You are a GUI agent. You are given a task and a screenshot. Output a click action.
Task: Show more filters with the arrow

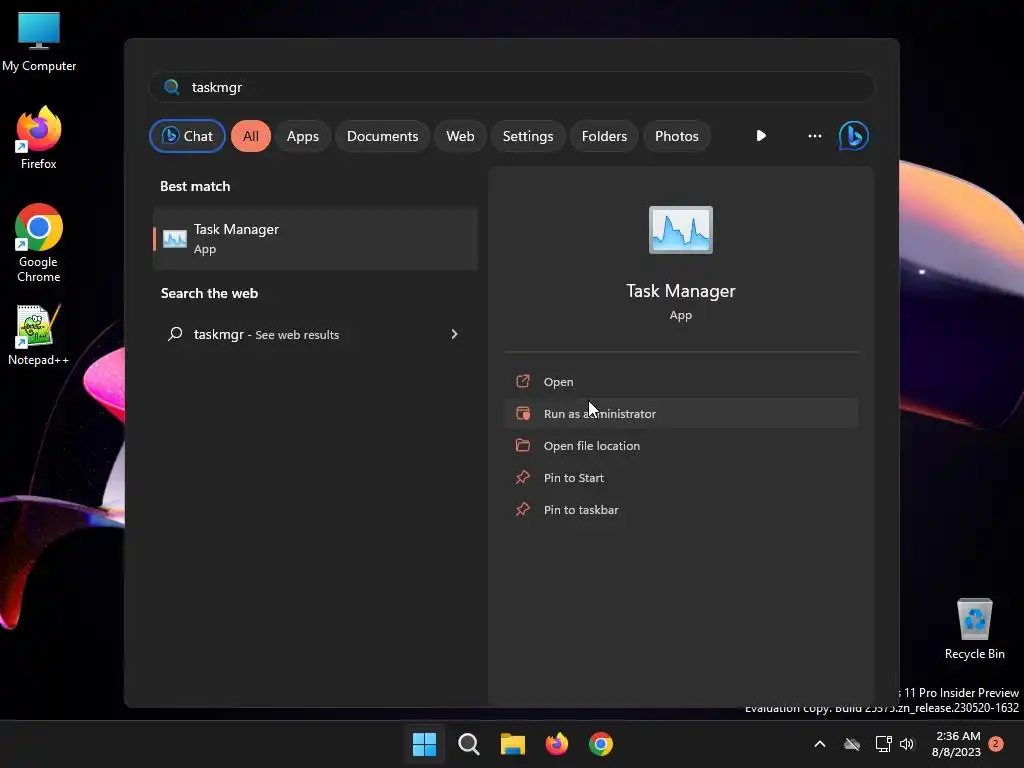tap(761, 136)
